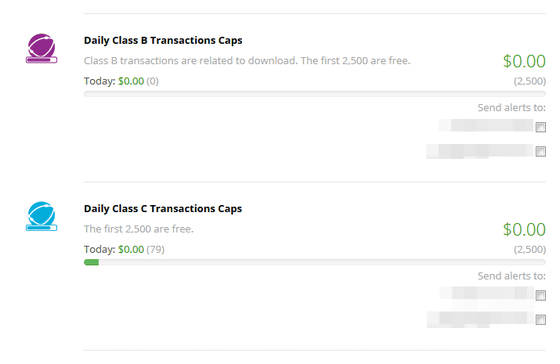Check first alert checkbox under Class C
560x364 pixels.
[x=541, y=295]
